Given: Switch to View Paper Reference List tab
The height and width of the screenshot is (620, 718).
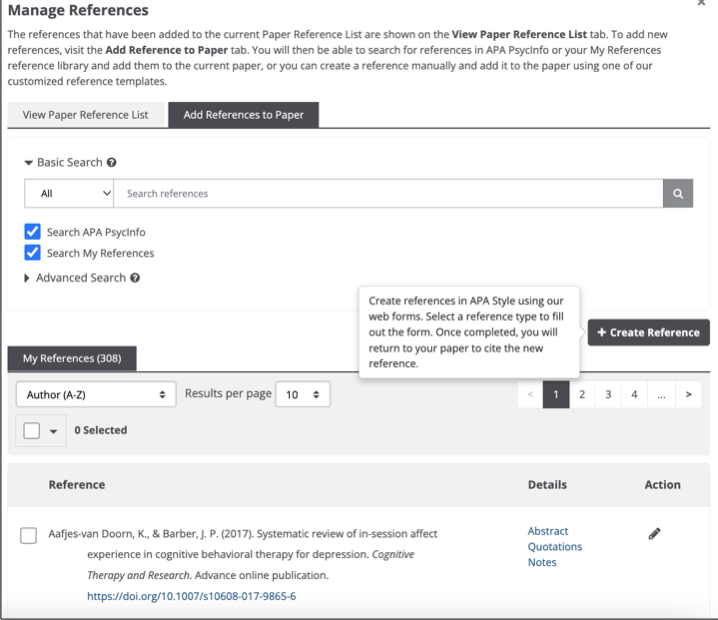Looking at the screenshot, I should (86, 115).
